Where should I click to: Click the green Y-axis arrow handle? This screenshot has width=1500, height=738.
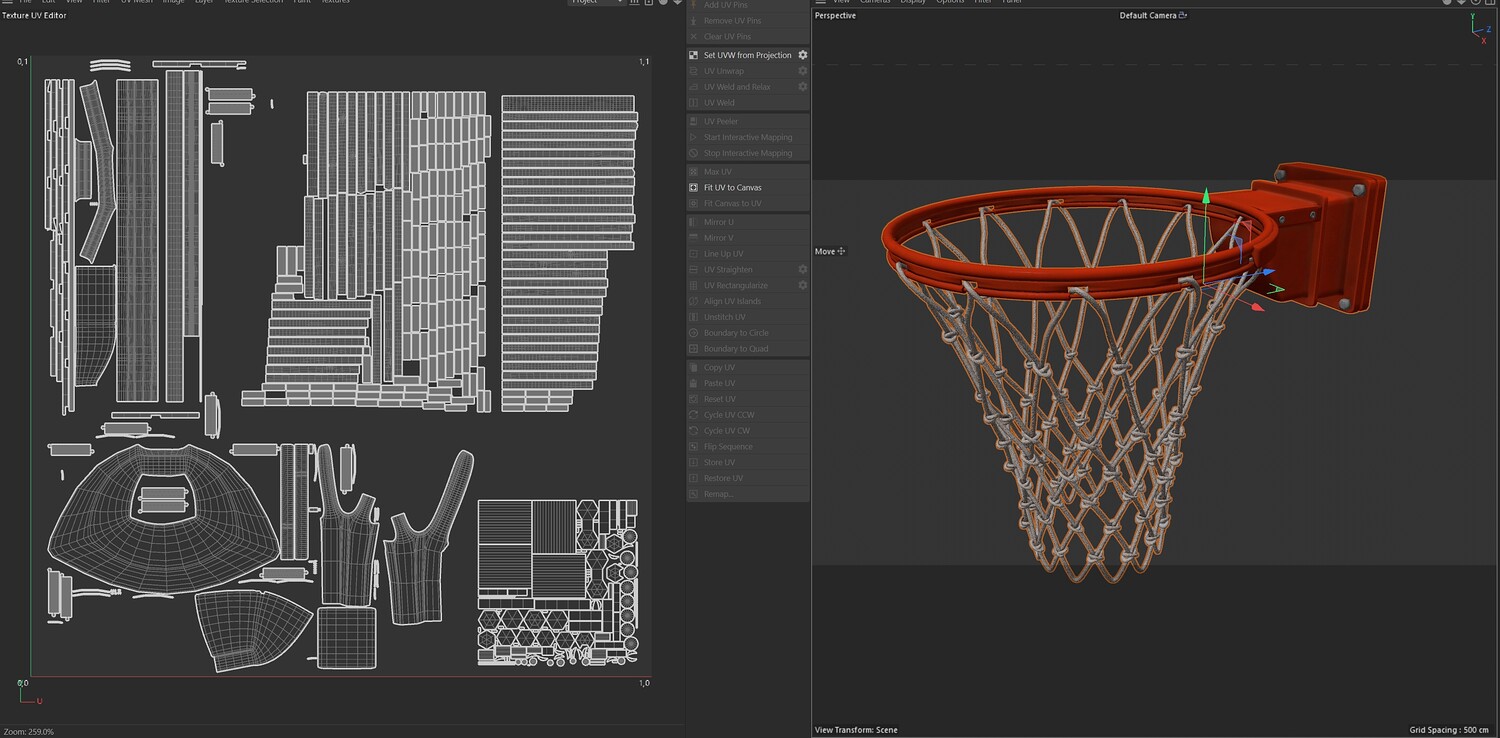[x=1206, y=195]
